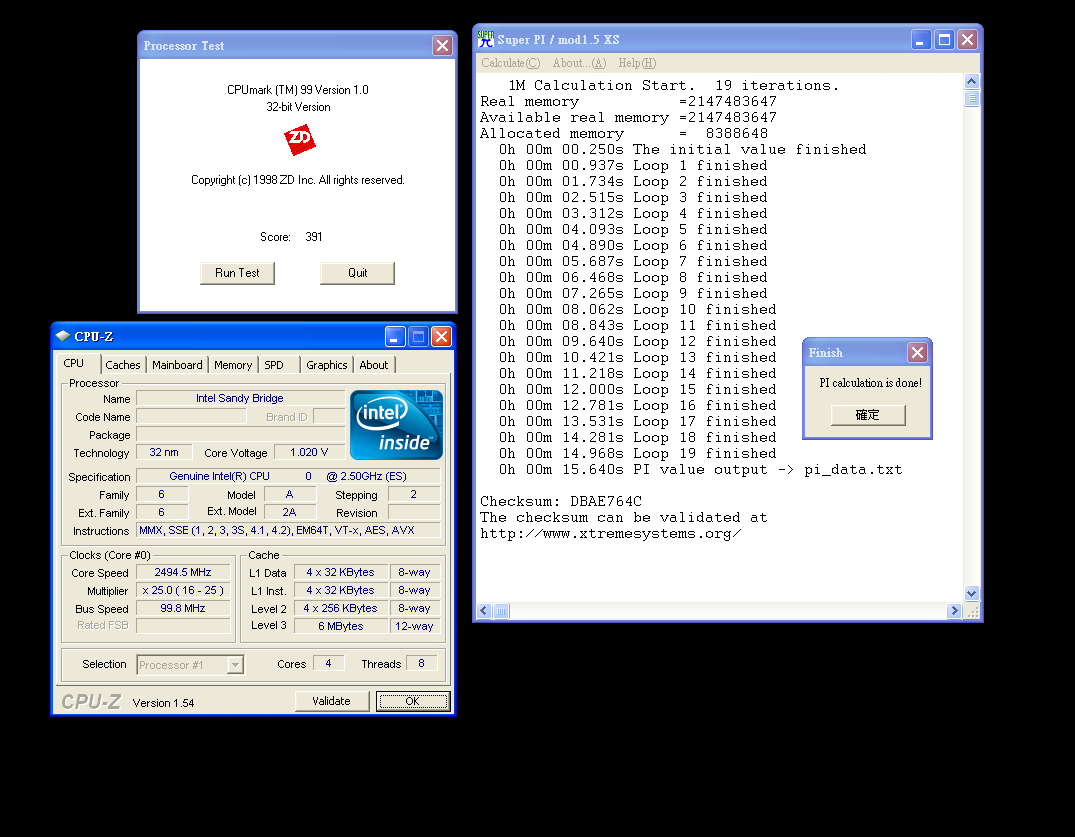Click the initial value finished line
The height and width of the screenshot is (837, 1075).
pos(683,149)
